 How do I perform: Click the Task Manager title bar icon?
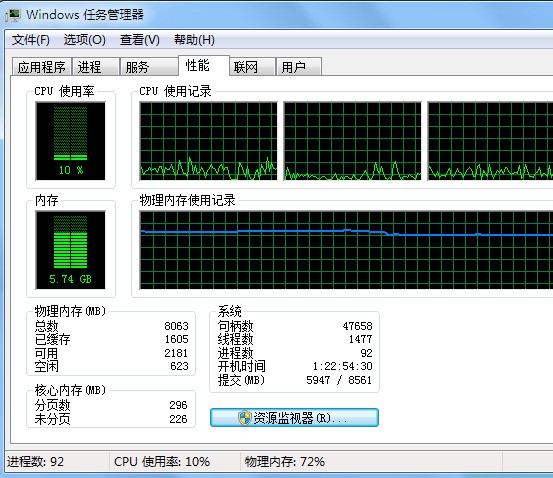coord(13,15)
